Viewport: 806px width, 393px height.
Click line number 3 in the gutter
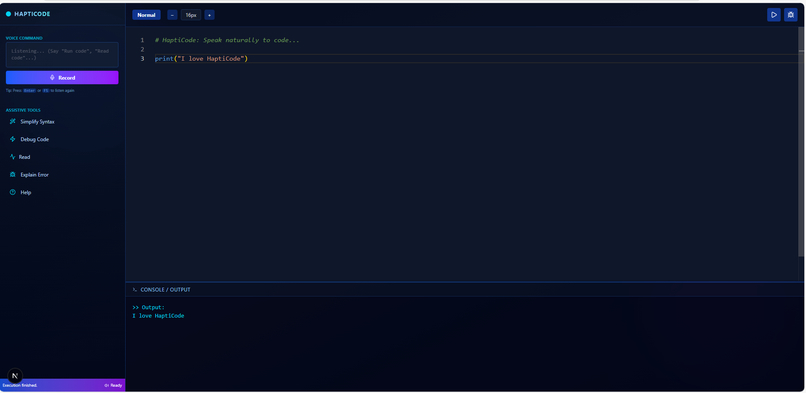tap(142, 59)
